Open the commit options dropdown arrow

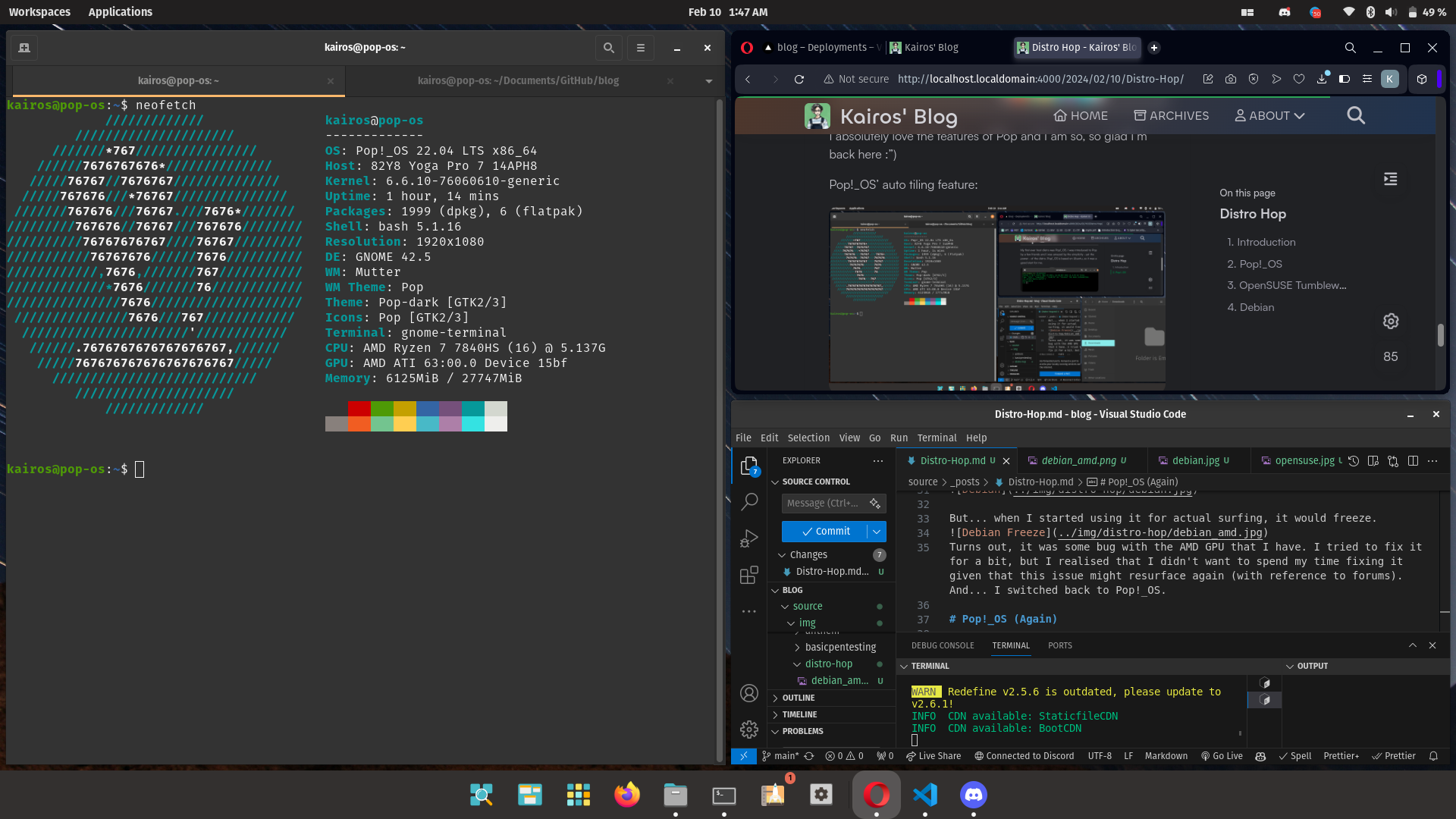pyautogui.click(x=877, y=531)
